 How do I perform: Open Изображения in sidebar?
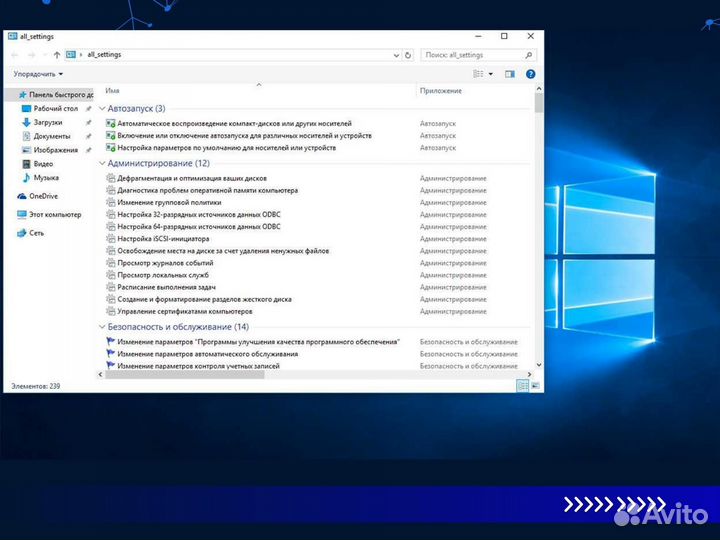(56, 150)
